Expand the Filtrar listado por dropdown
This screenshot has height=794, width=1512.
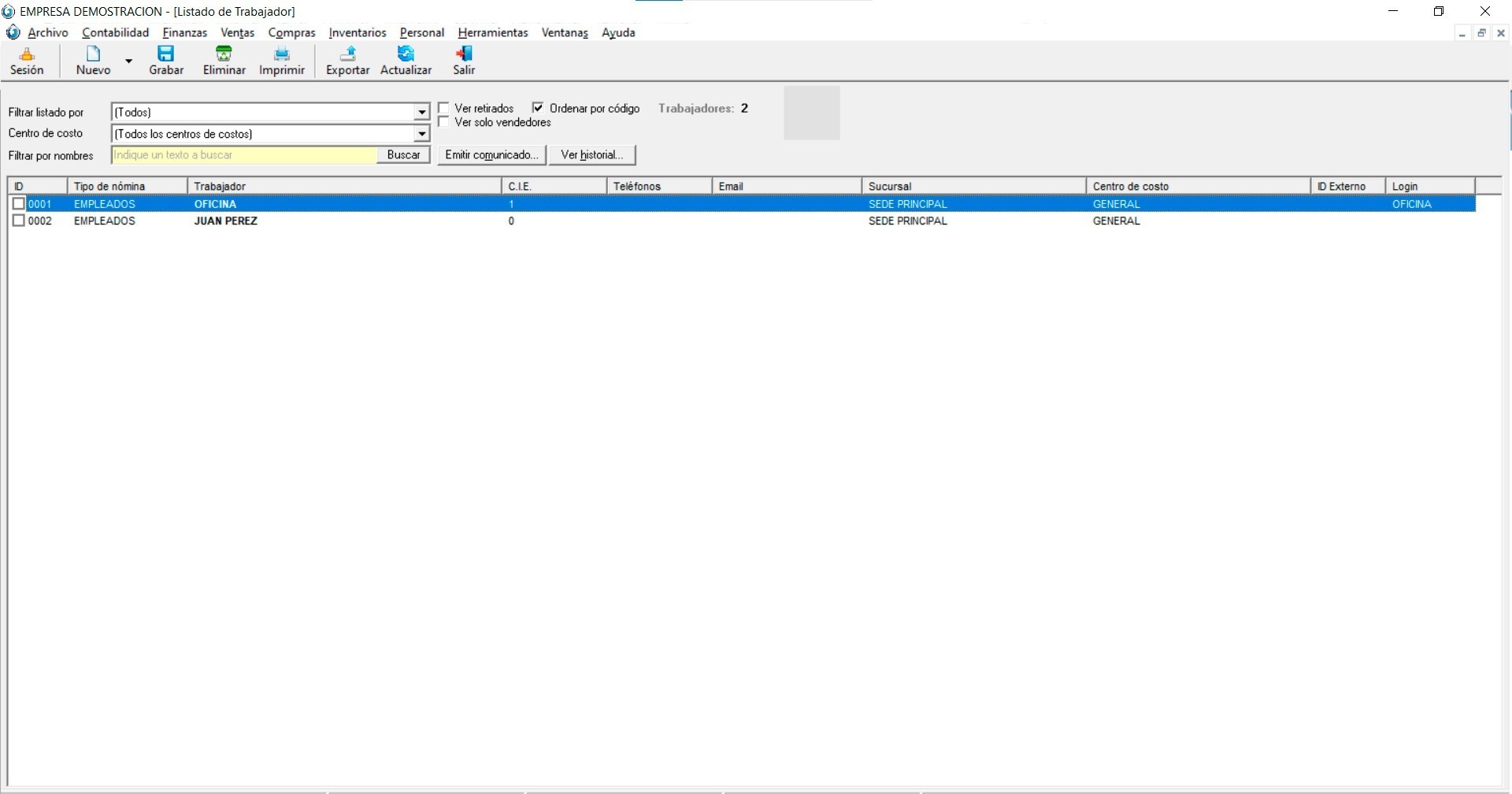(422, 113)
